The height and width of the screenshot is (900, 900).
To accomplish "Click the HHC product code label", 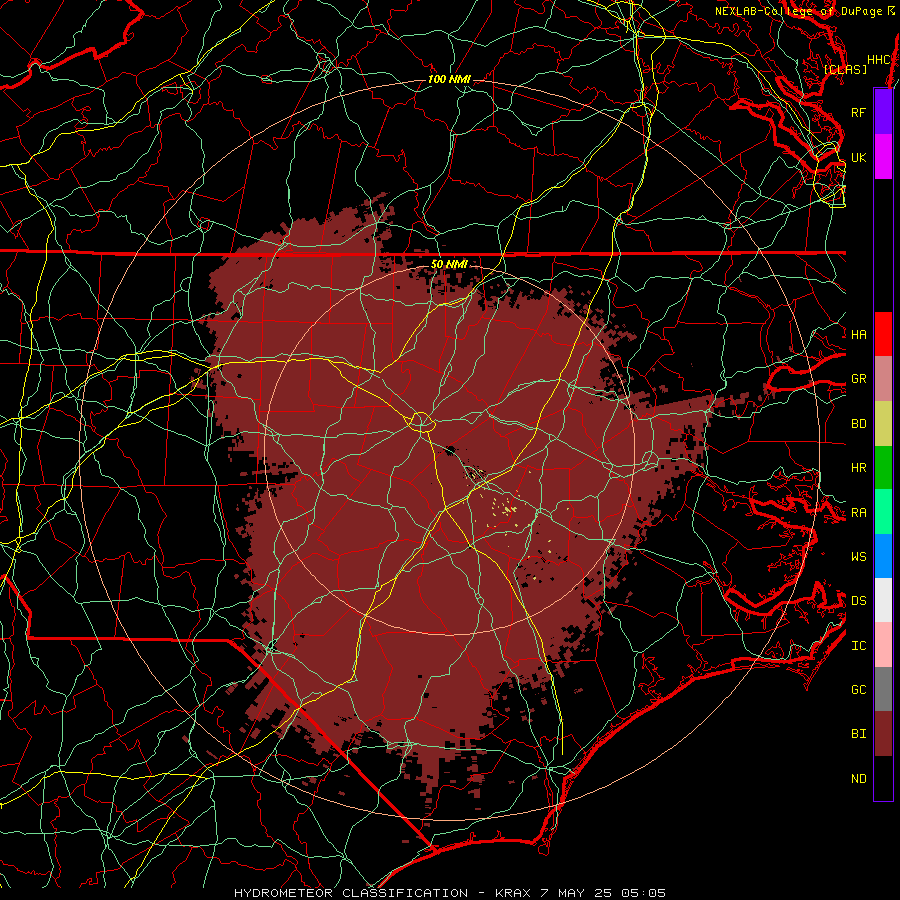I will 878,60.
